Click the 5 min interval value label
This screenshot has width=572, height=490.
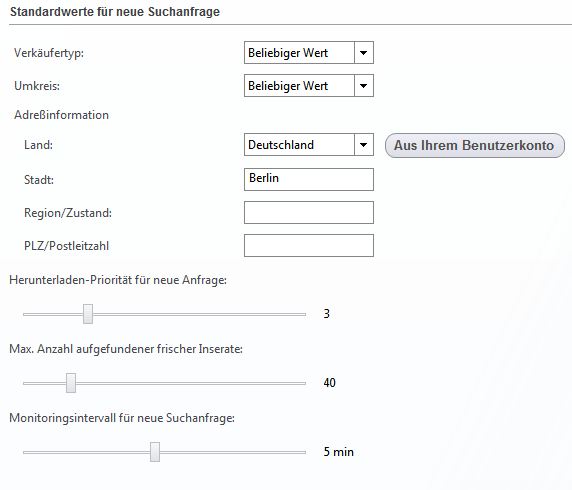click(339, 452)
